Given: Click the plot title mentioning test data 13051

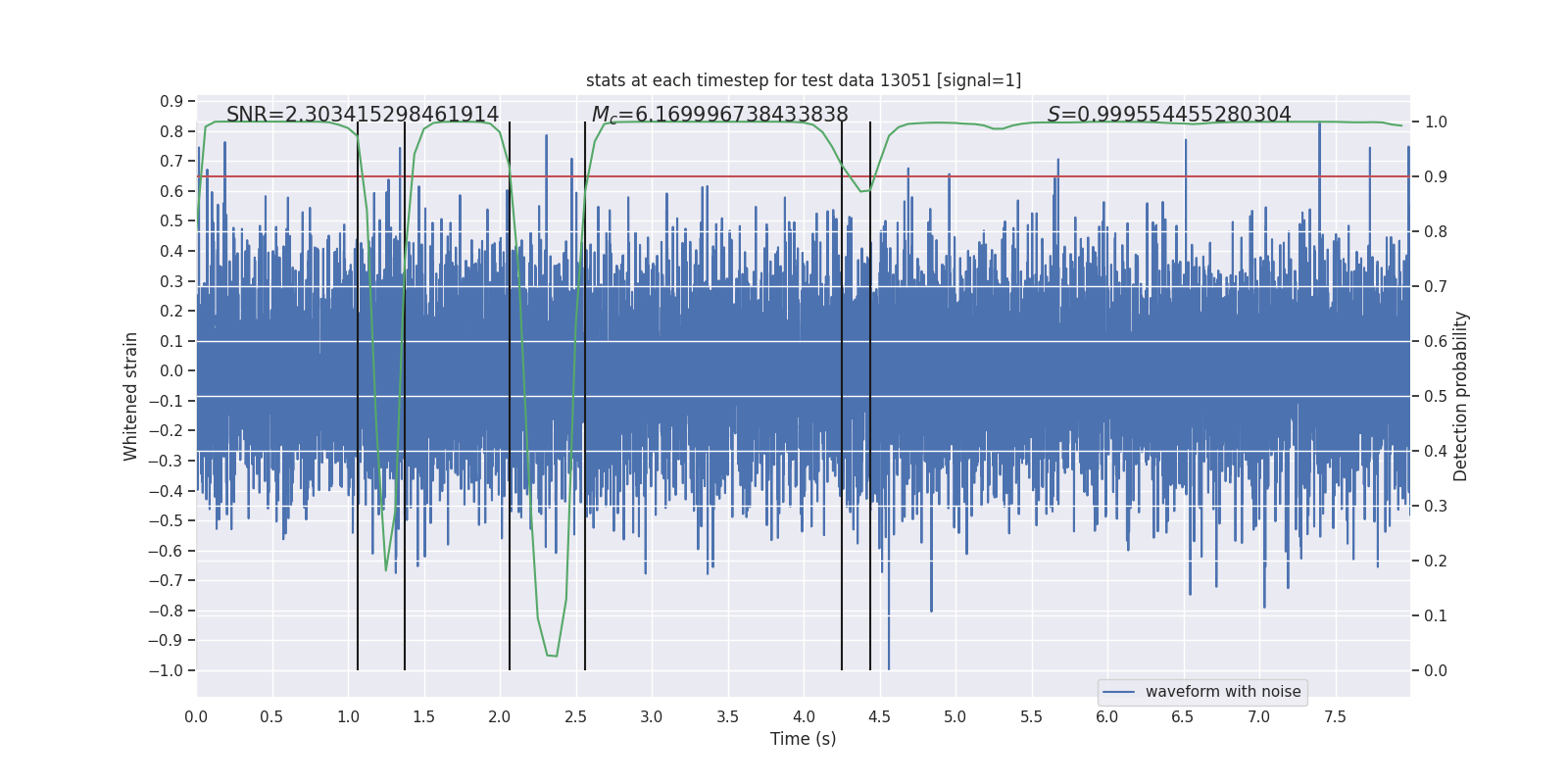Looking at the screenshot, I should click(x=804, y=80).
